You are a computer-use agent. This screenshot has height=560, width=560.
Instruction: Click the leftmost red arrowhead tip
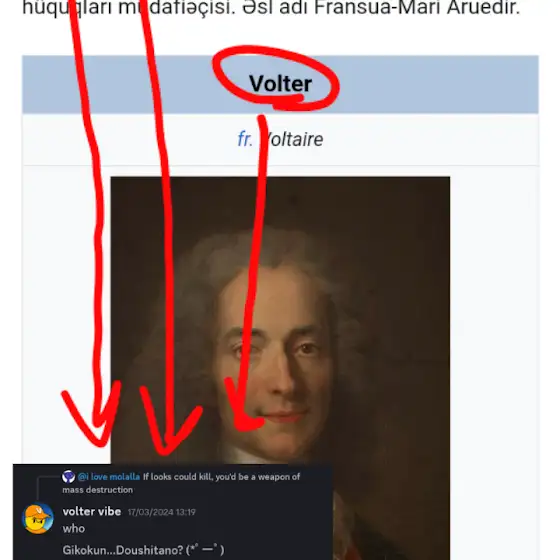[100, 441]
